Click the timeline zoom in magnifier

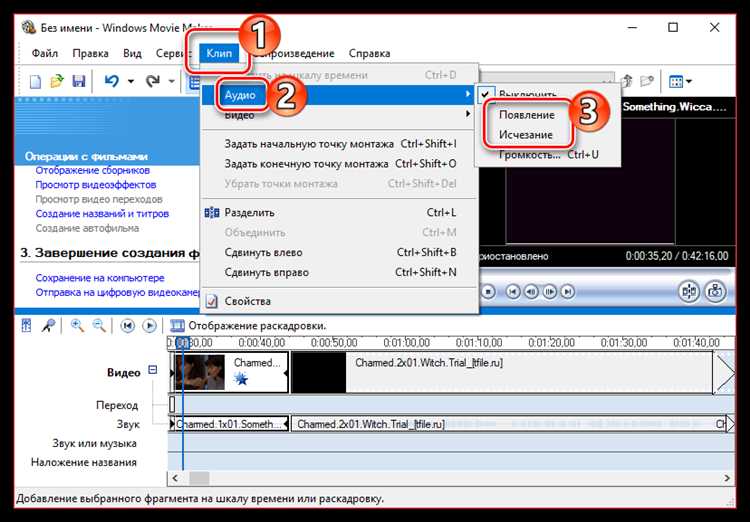[x=77, y=326]
